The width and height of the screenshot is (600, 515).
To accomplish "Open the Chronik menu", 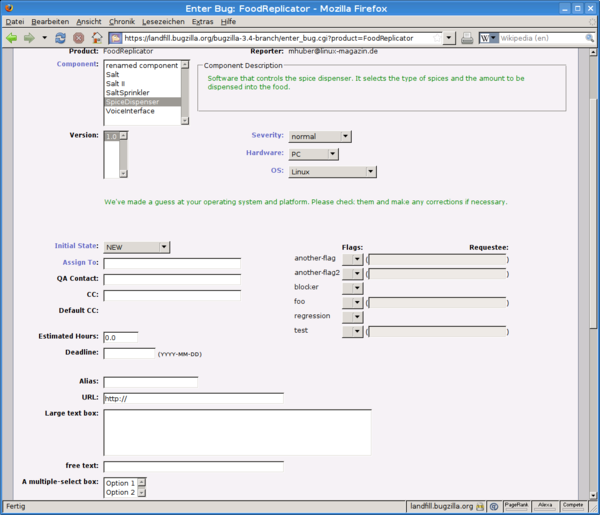I will pos(122,21).
